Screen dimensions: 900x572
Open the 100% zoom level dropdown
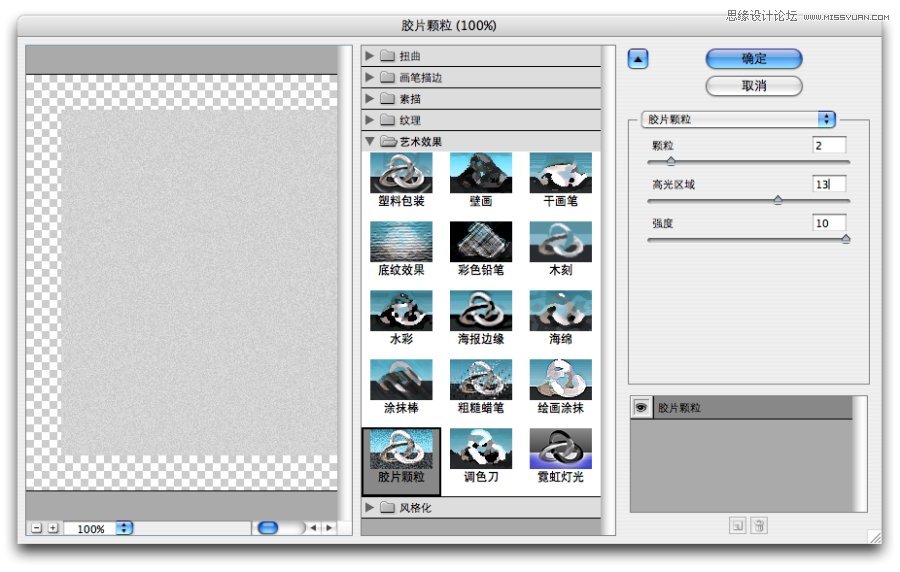[124, 528]
